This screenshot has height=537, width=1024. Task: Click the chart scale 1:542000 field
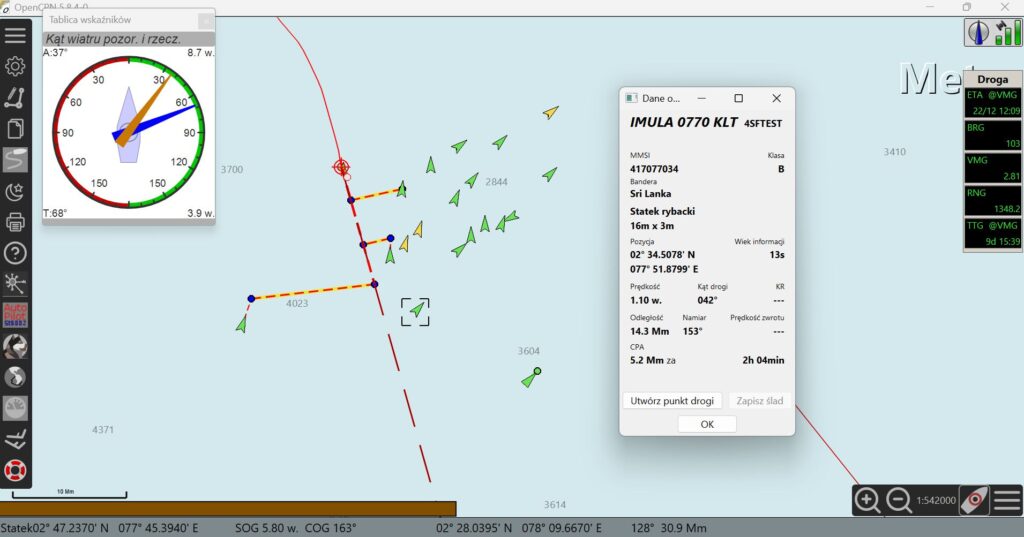(x=935, y=500)
